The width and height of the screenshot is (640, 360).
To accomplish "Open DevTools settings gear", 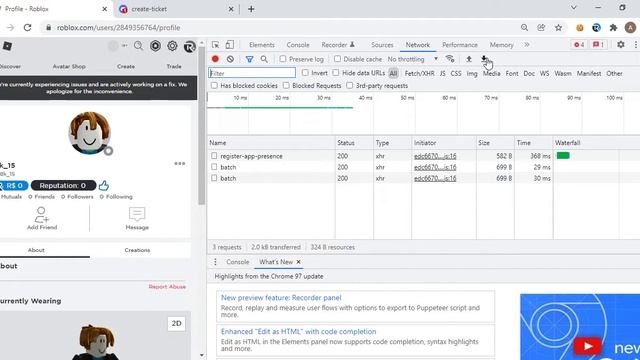I will point(620,44).
